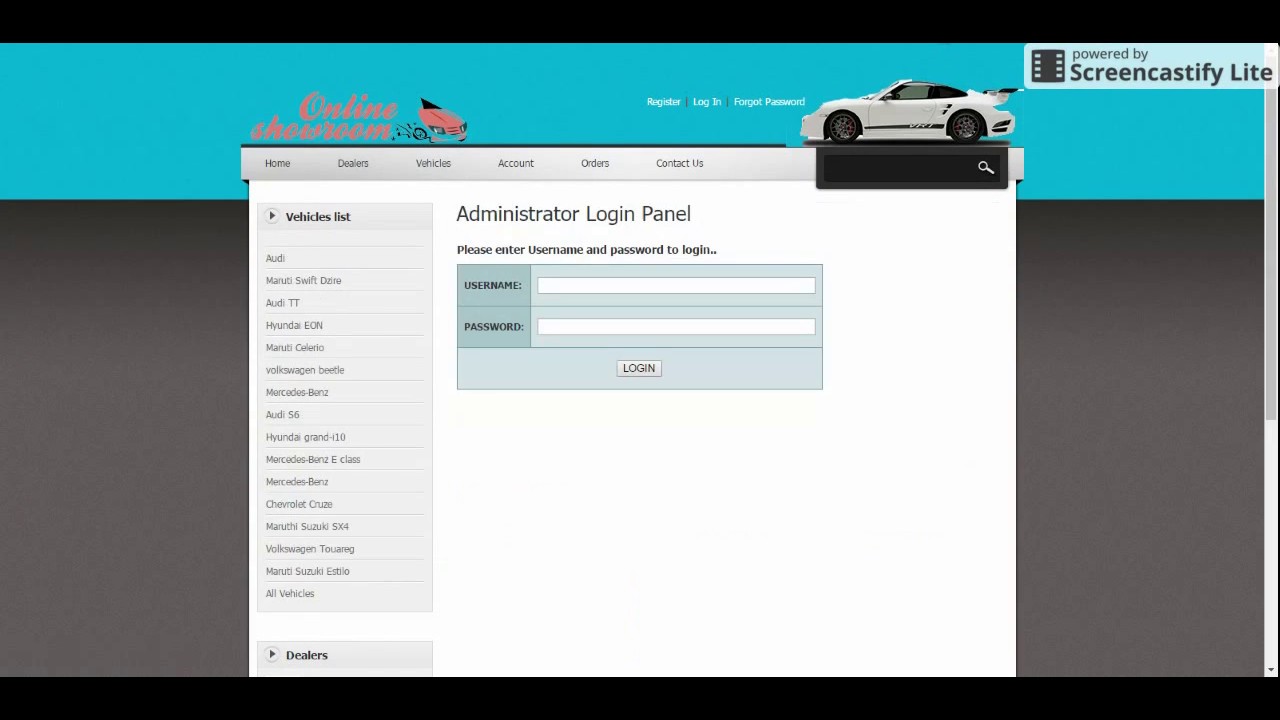Image resolution: width=1280 pixels, height=720 pixels.
Task: Click the LOGIN button
Action: tap(639, 368)
